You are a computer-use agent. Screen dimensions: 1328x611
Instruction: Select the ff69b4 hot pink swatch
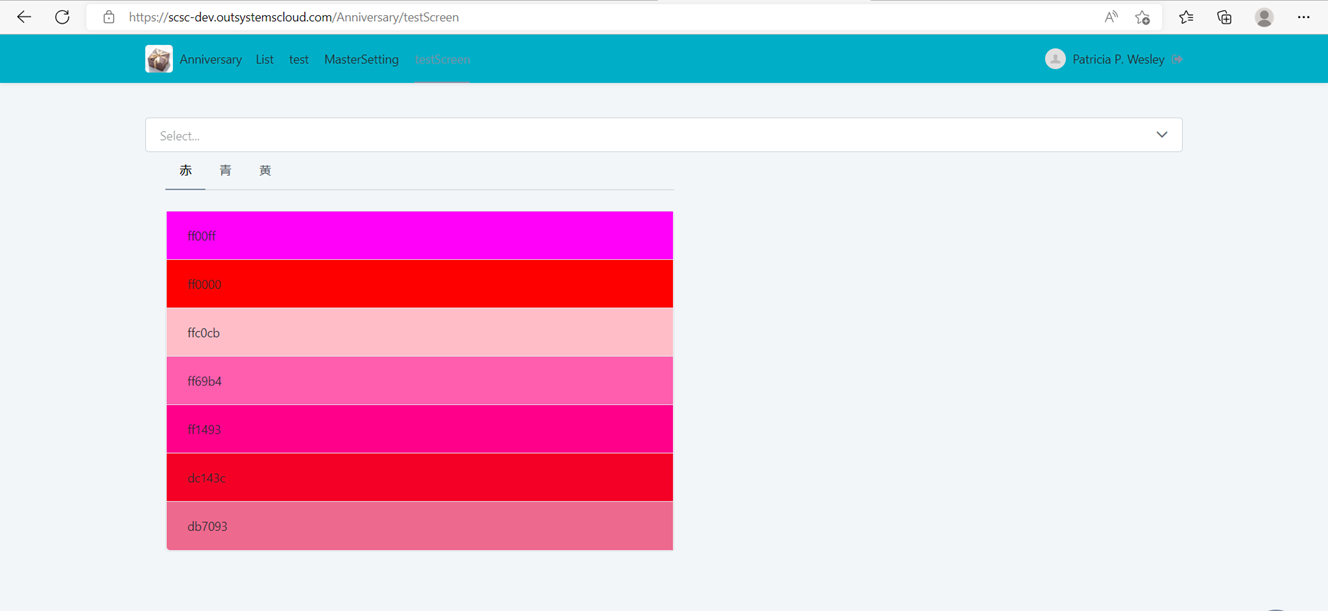(x=420, y=381)
